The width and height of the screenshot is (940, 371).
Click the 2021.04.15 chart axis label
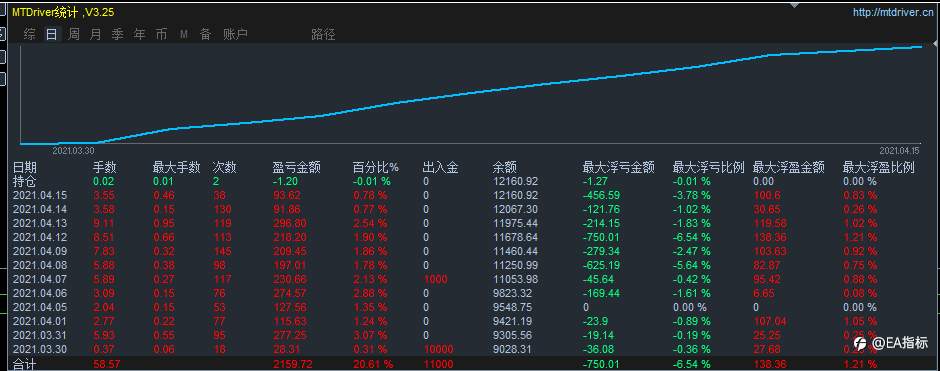point(899,150)
